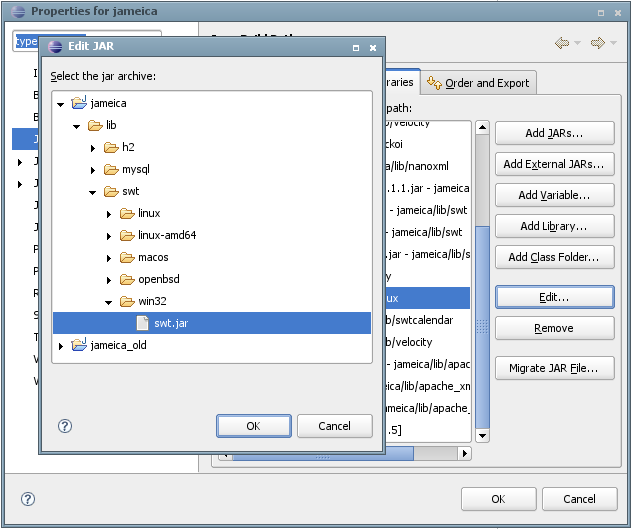Image resolution: width=632 pixels, height=529 pixels.
Task: Collapse the swt folder
Action: click(93, 192)
